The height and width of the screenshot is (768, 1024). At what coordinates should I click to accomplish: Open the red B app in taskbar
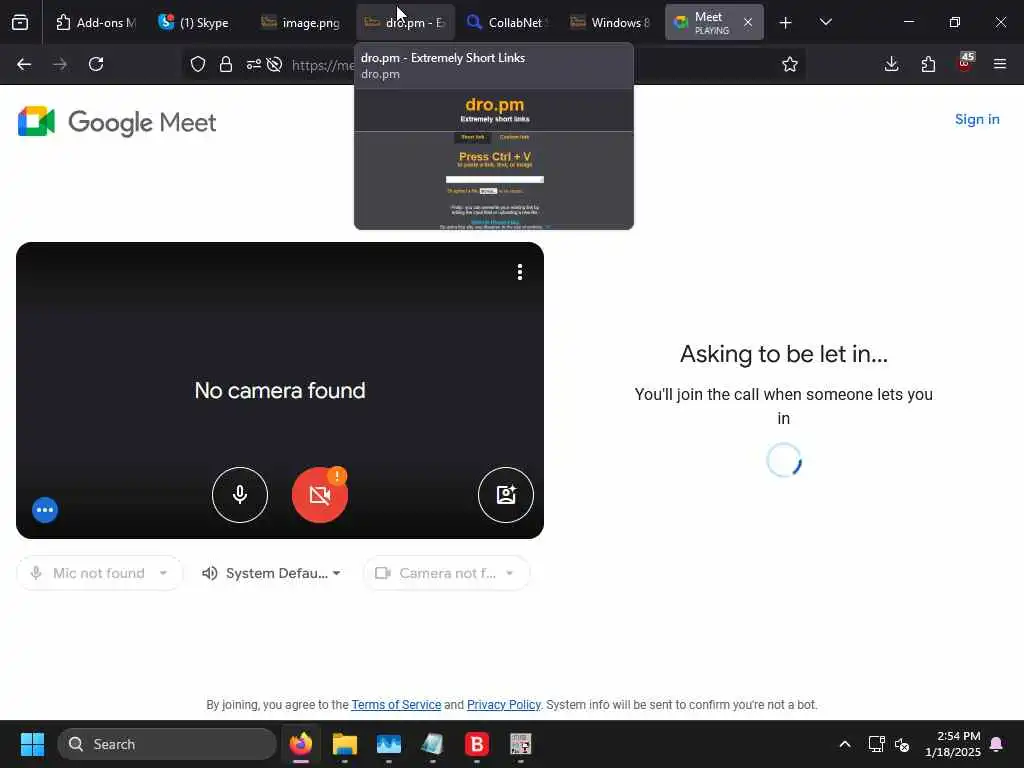[x=477, y=744]
